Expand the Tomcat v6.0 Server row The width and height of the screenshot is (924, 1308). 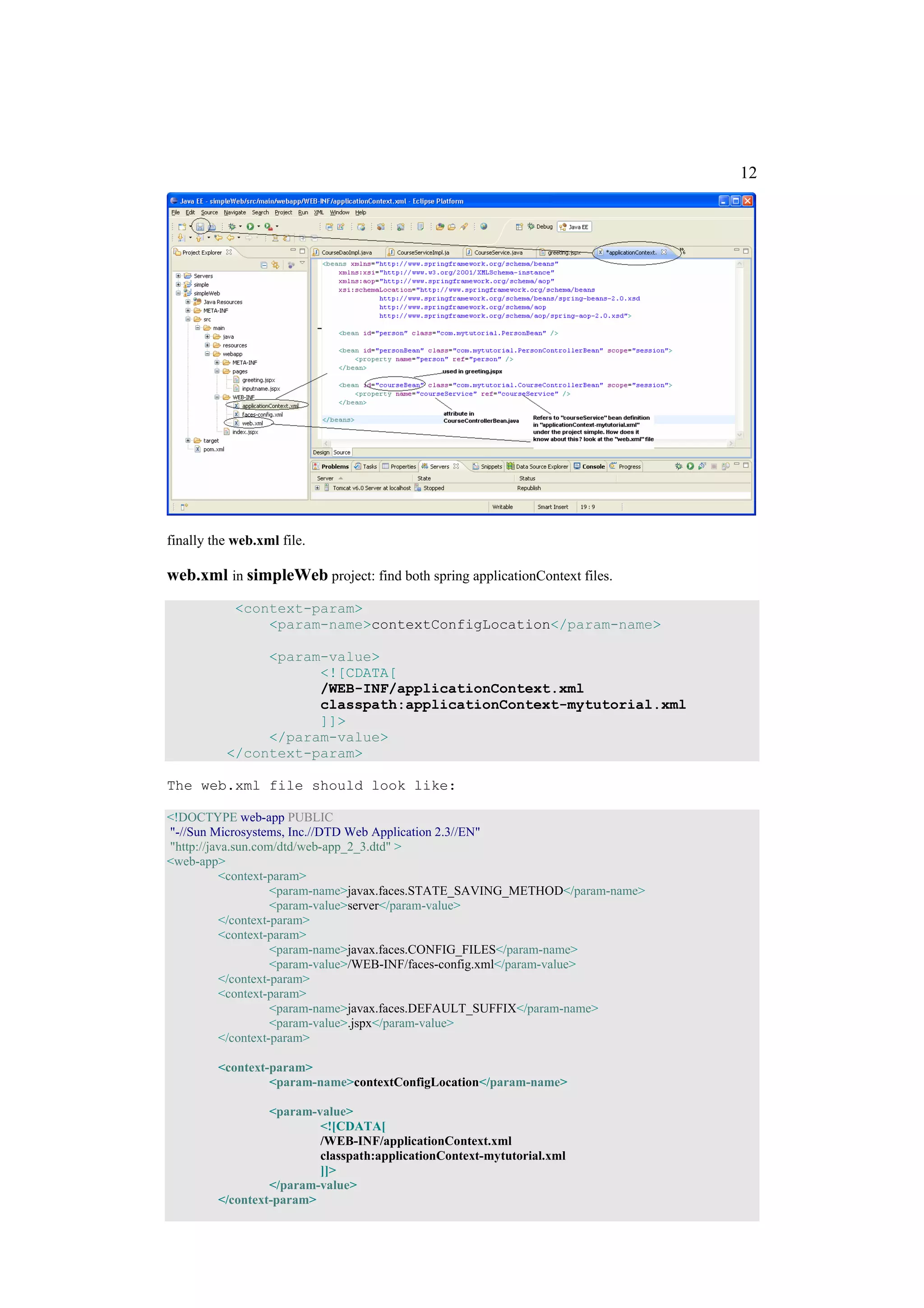tap(317, 487)
